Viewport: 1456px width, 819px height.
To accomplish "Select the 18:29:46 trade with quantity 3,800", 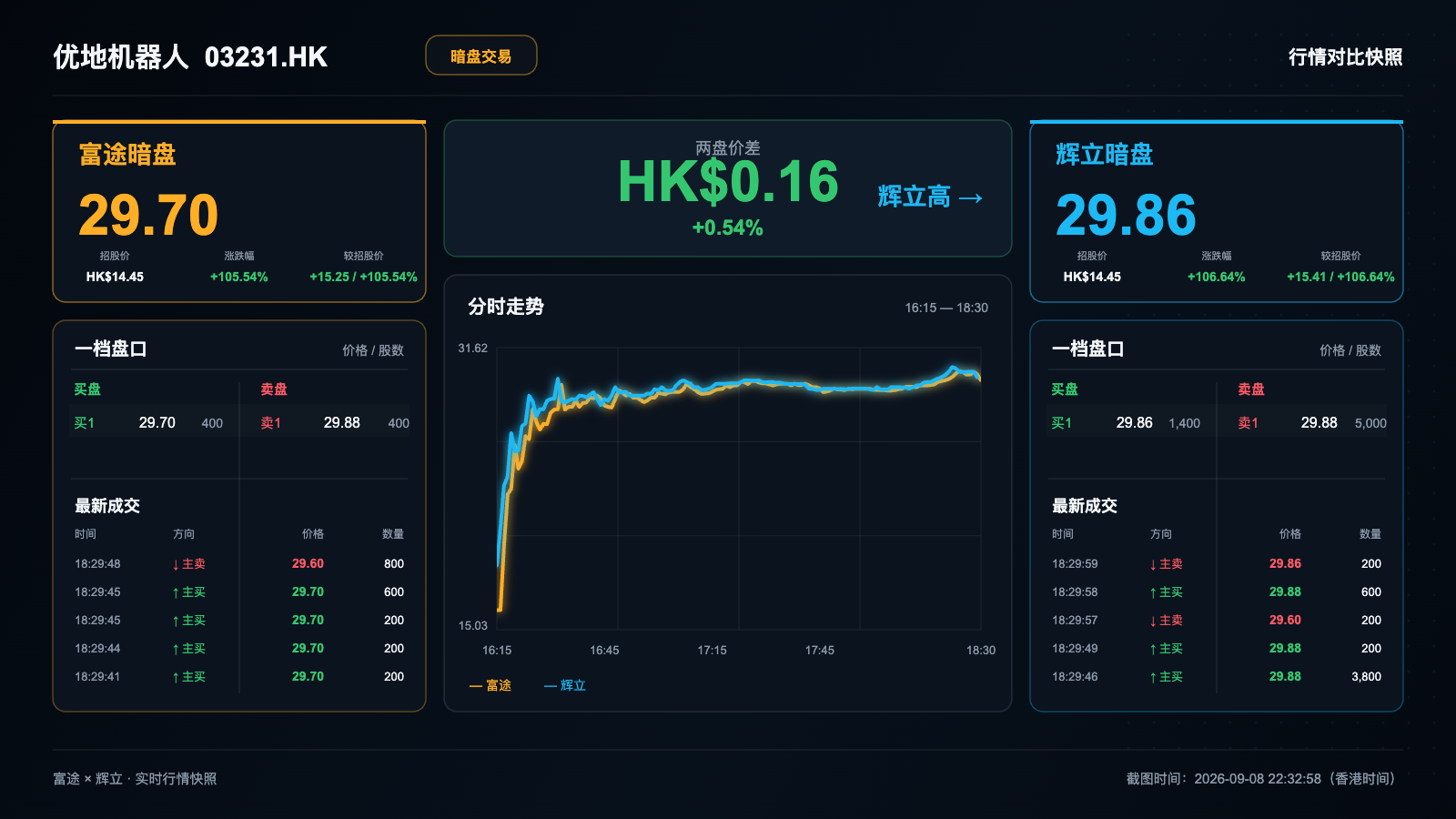I will [1217, 677].
